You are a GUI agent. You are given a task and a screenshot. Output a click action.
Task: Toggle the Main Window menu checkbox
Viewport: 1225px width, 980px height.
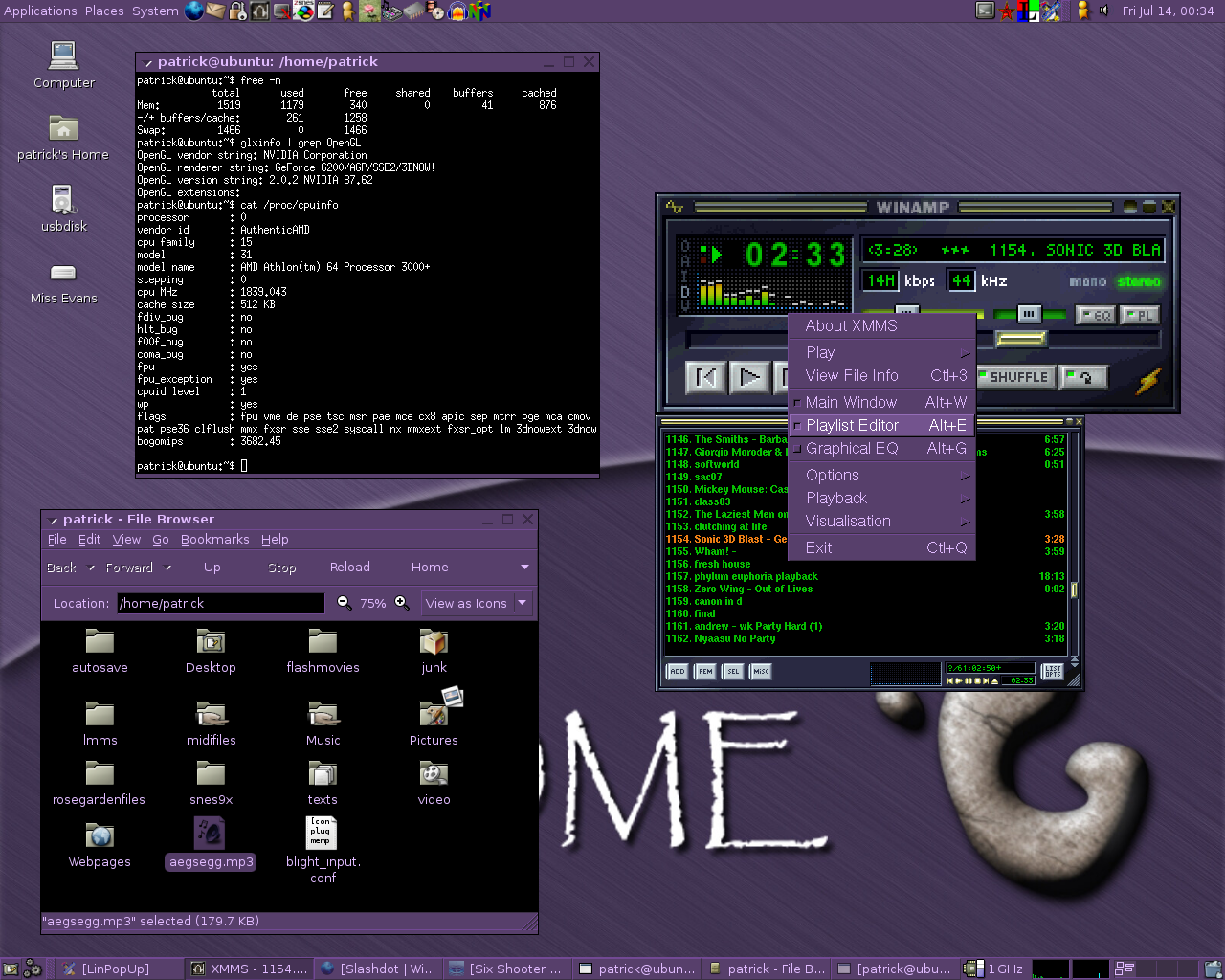(x=797, y=403)
